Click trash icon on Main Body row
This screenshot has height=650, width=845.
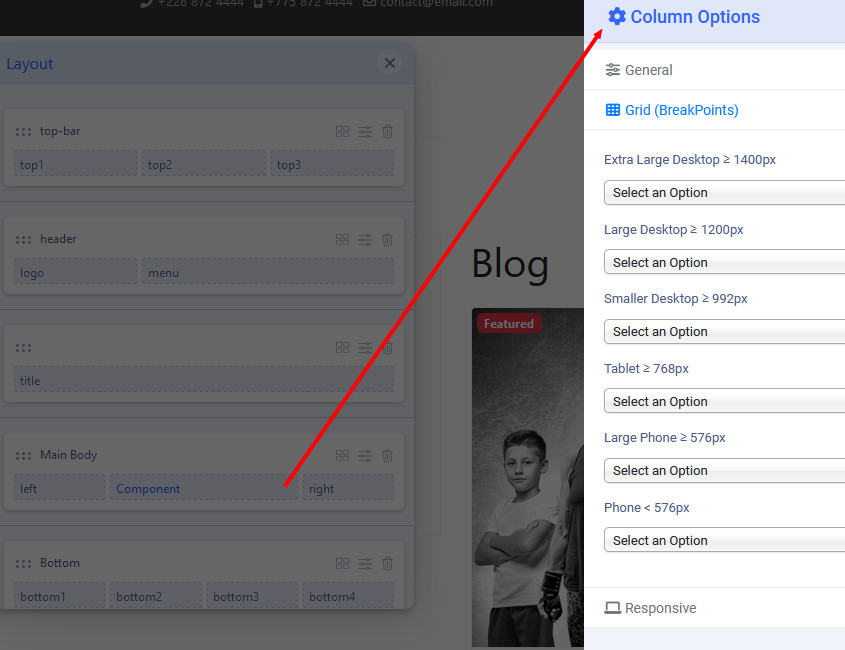[x=388, y=456]
